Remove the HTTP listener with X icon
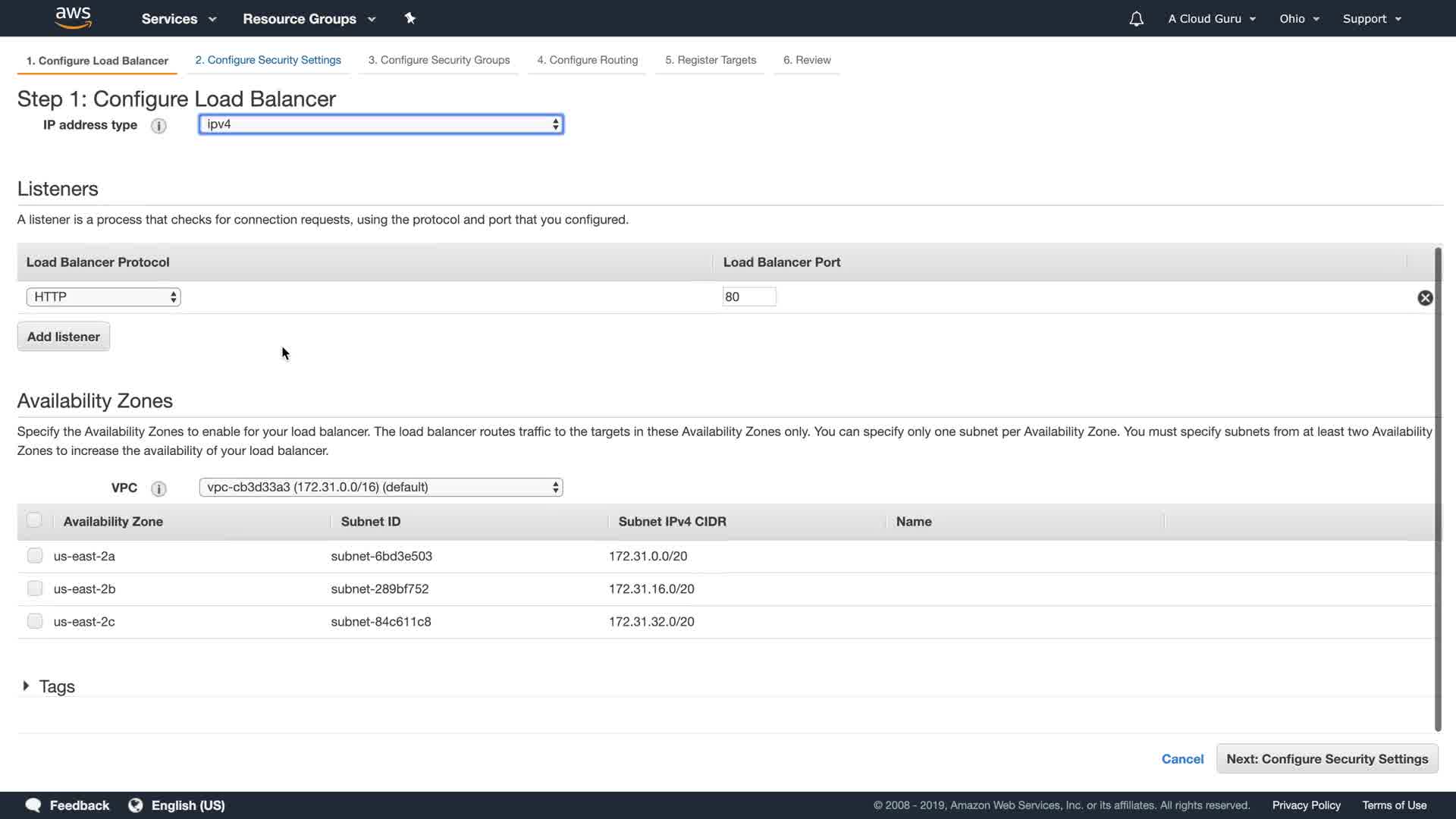The image size is (1456, 819). pyautogui.click(x=1425, y=298)
